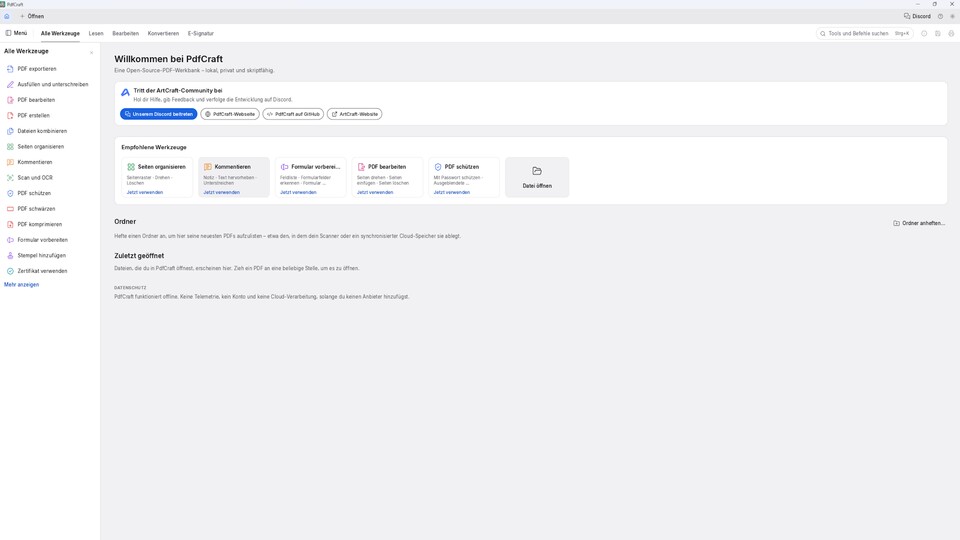The height and width of the screenshot is (540, 960).
Task: Switch to the E-Signatur tab
Action: (x=201, y=34)
